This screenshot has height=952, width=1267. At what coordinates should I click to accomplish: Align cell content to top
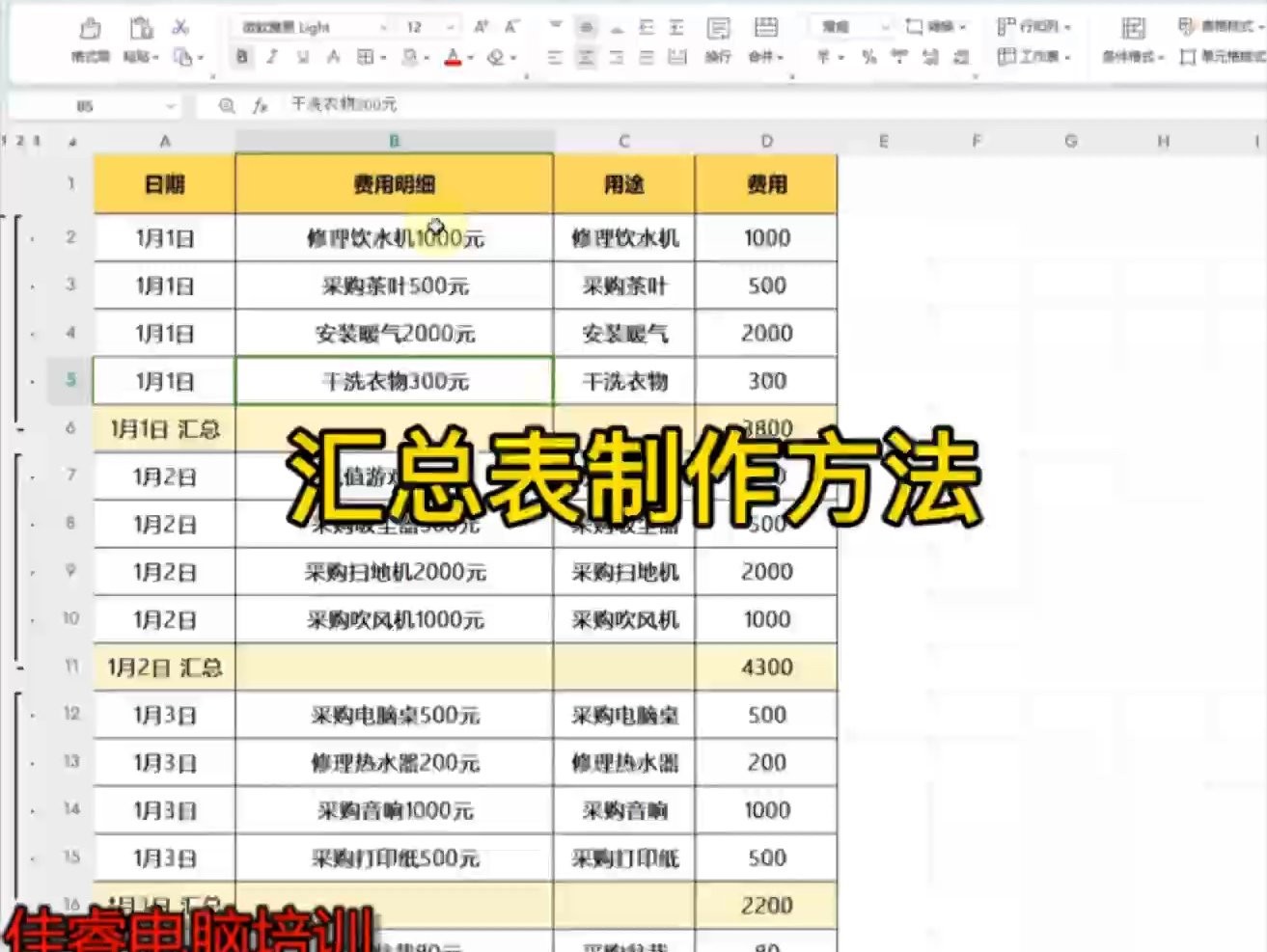pyautogui.click(x=555, y=27)
